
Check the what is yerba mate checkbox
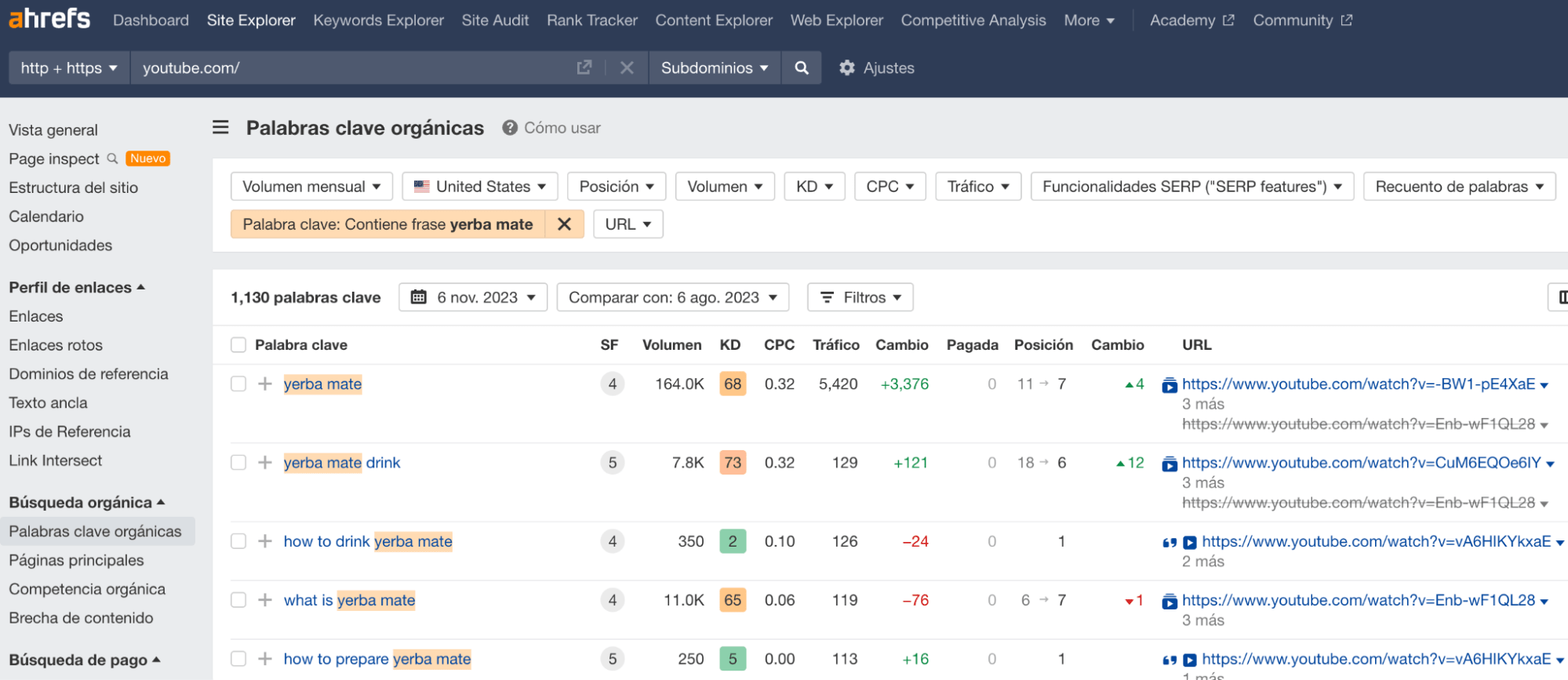(238, 600)
